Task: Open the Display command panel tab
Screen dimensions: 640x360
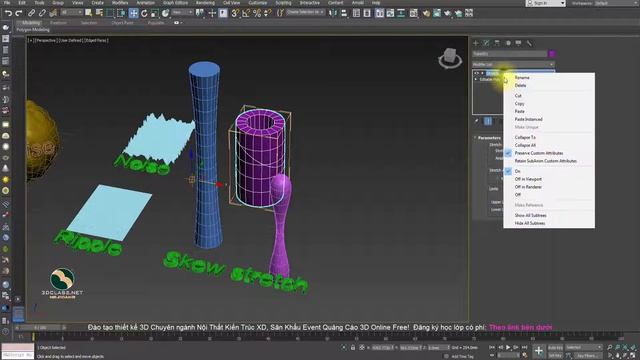Action: pos(519,43)
